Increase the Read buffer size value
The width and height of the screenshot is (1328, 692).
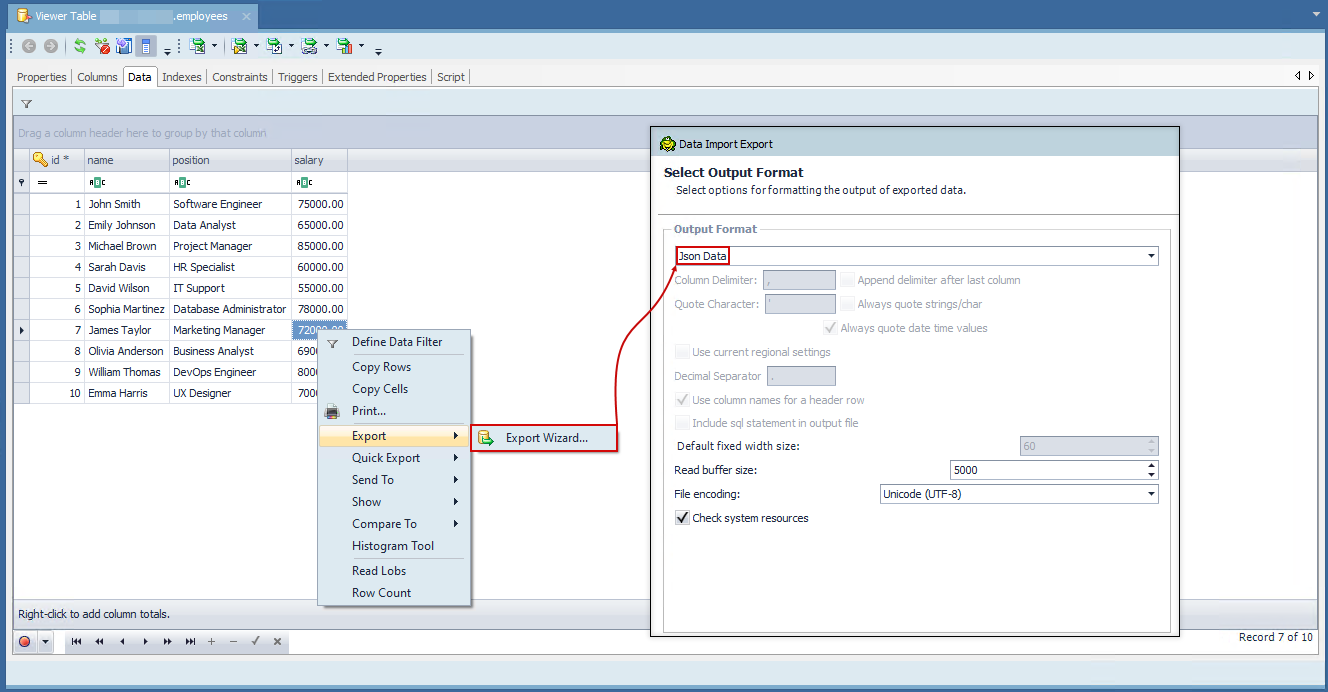pyautogui.click(x=1152, y=465)
